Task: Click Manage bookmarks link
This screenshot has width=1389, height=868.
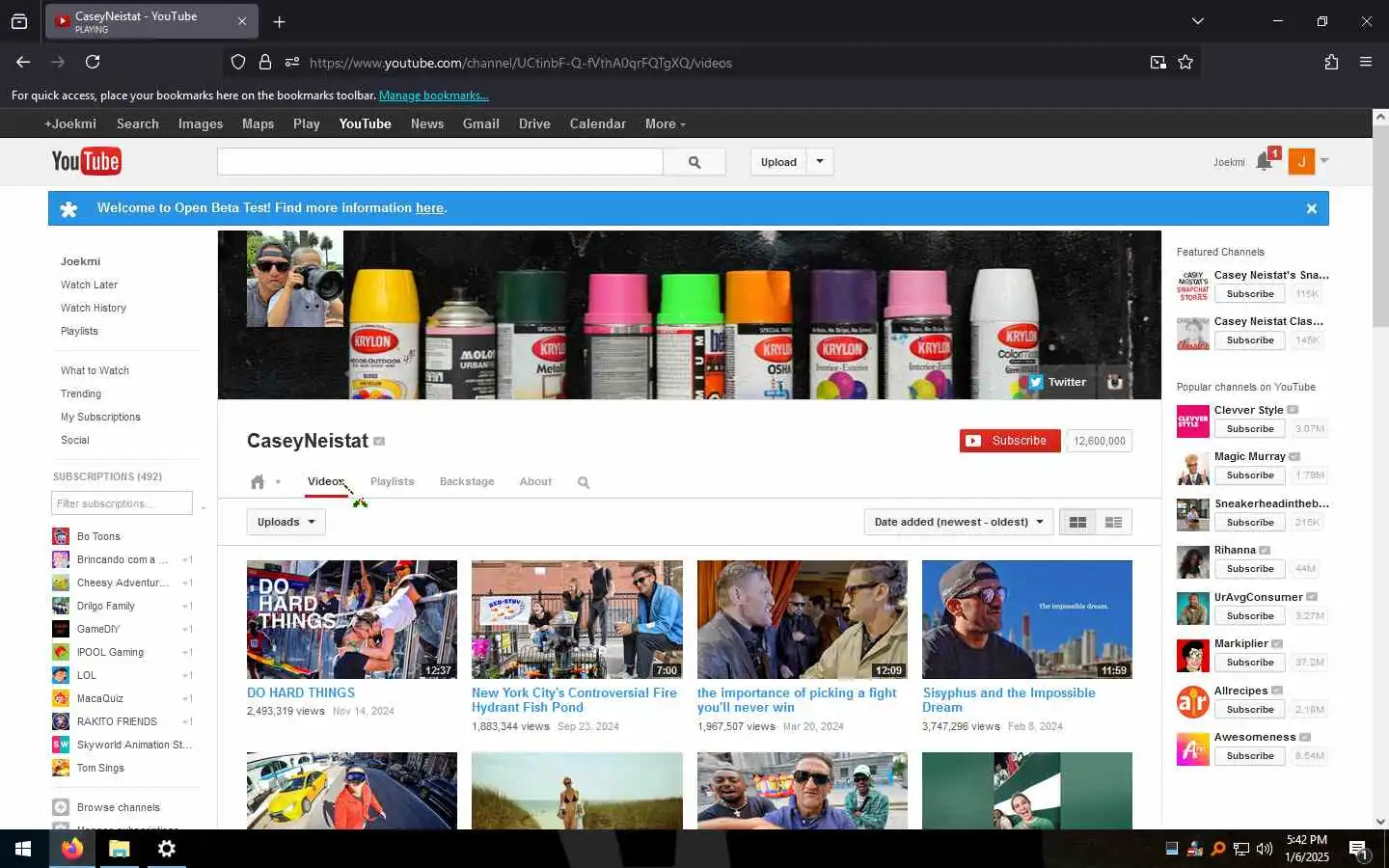Action: pyautogui.click(x=434, y=95)
